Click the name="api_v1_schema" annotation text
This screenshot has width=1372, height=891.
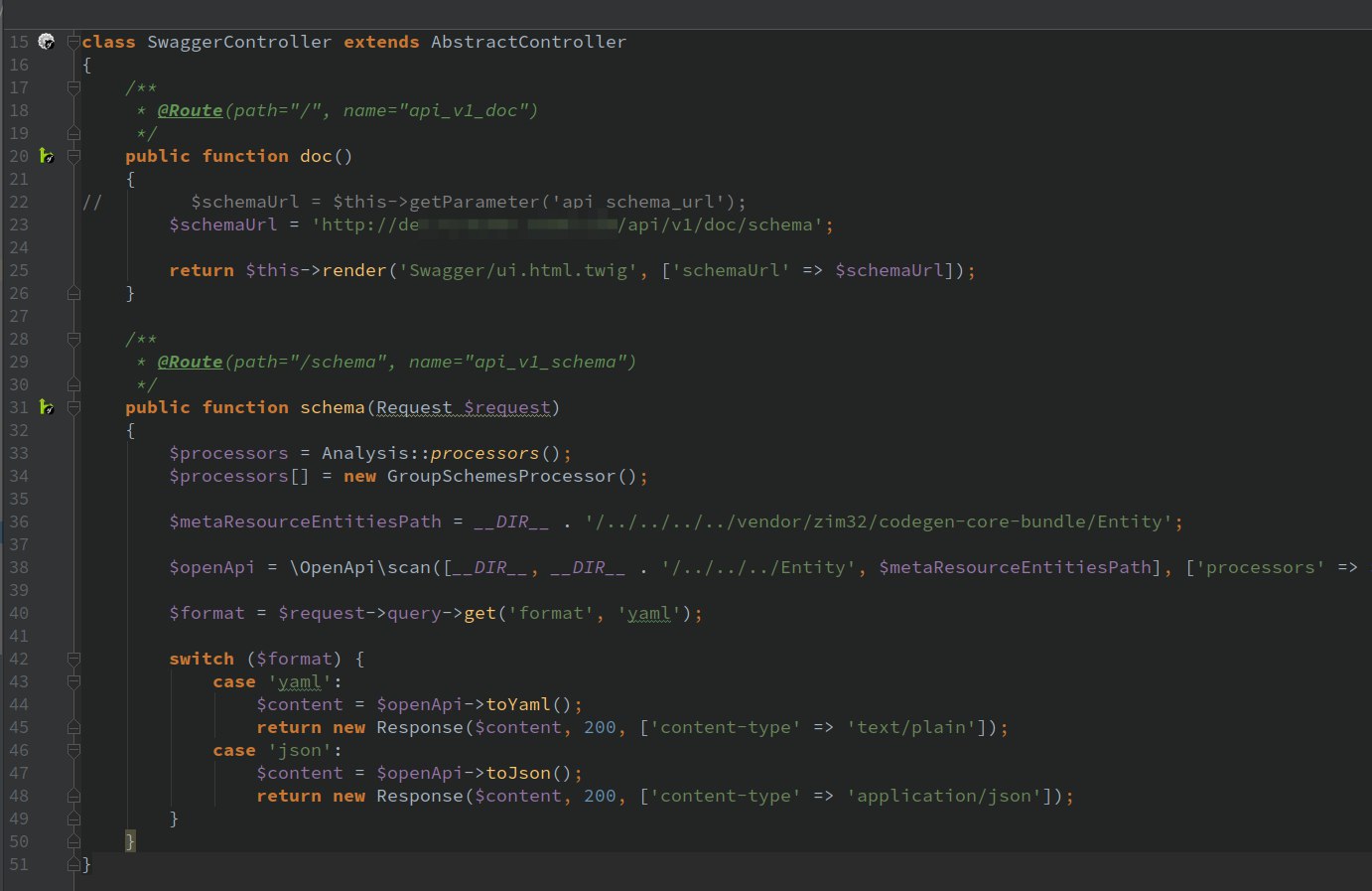pyautogui.click(x=517, y=362)
